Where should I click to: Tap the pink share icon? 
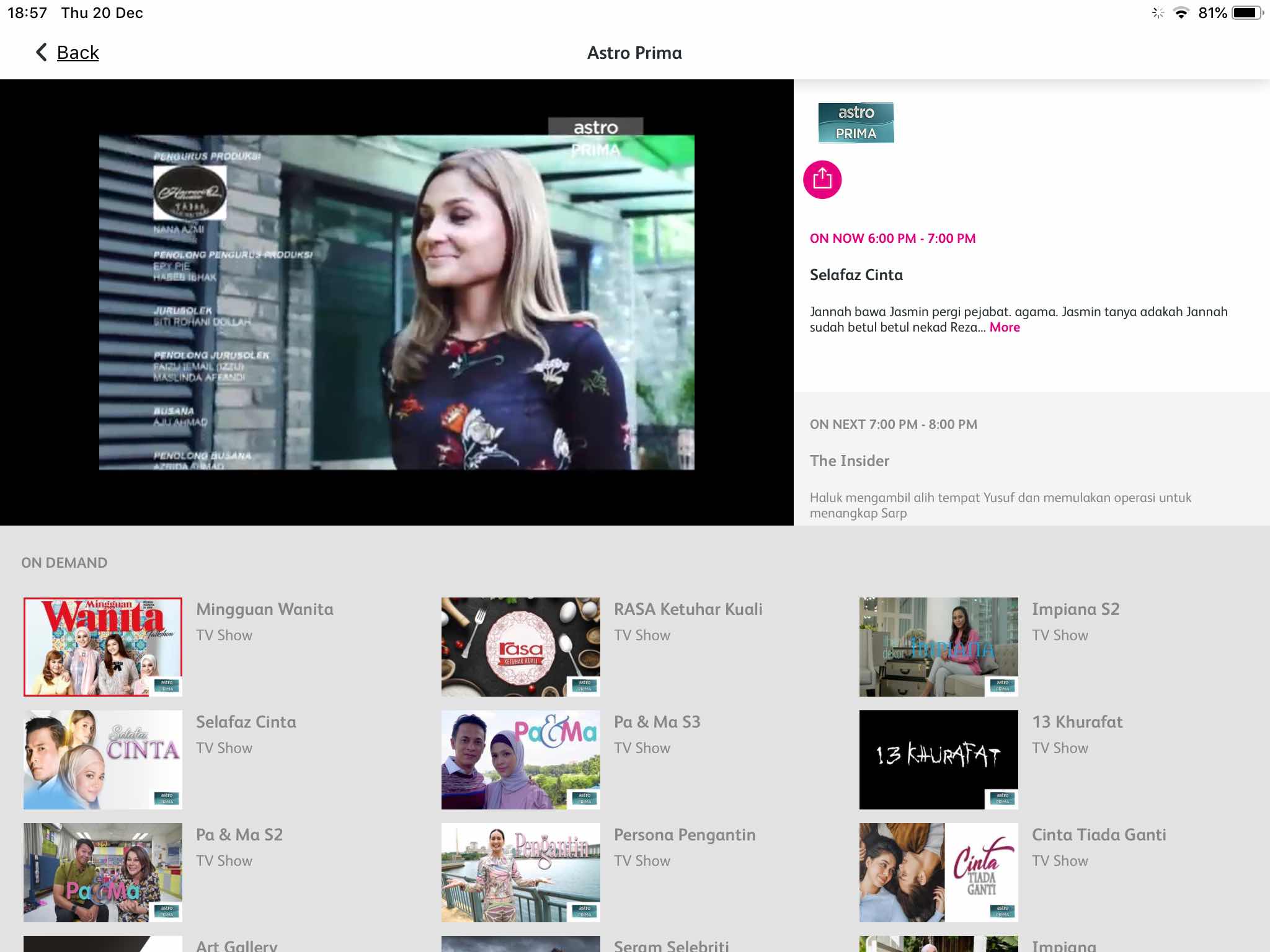[x=822, y=180]
